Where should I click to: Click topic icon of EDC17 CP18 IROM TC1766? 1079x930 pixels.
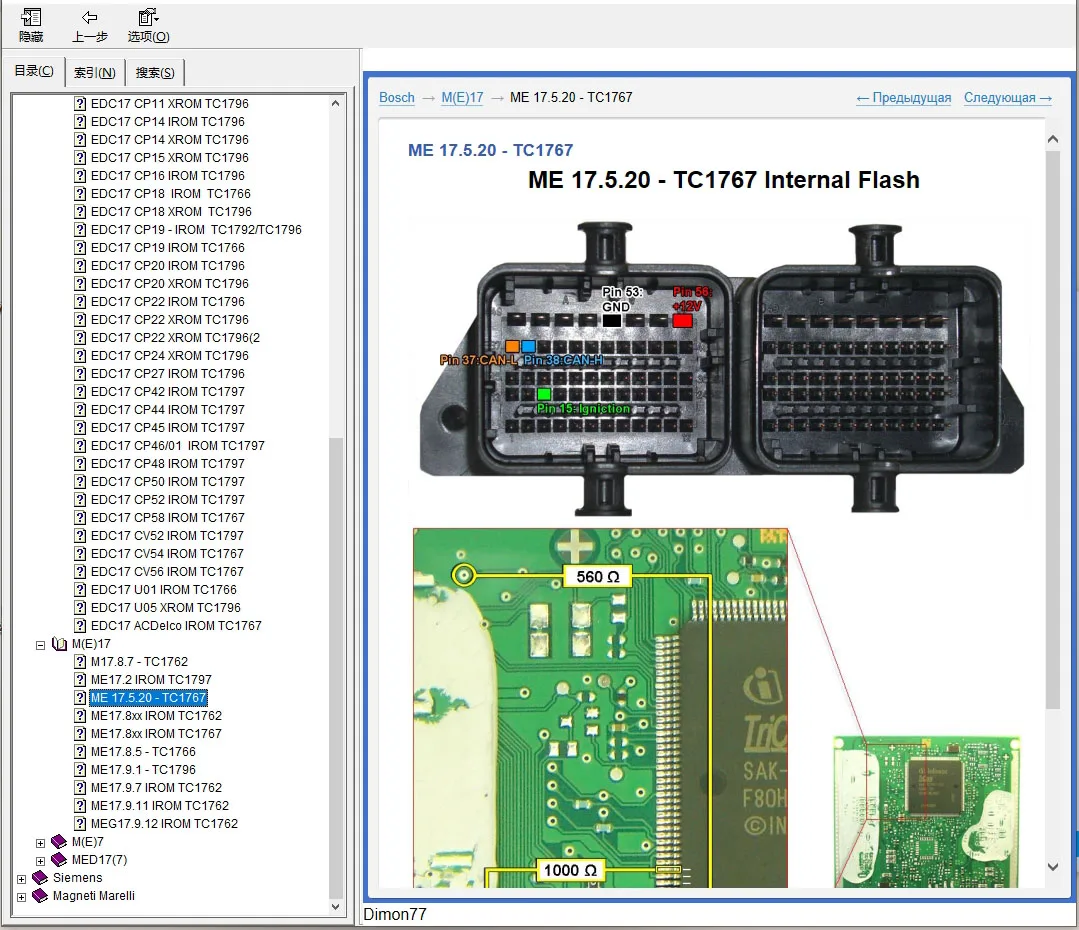[x=81, y=194]
